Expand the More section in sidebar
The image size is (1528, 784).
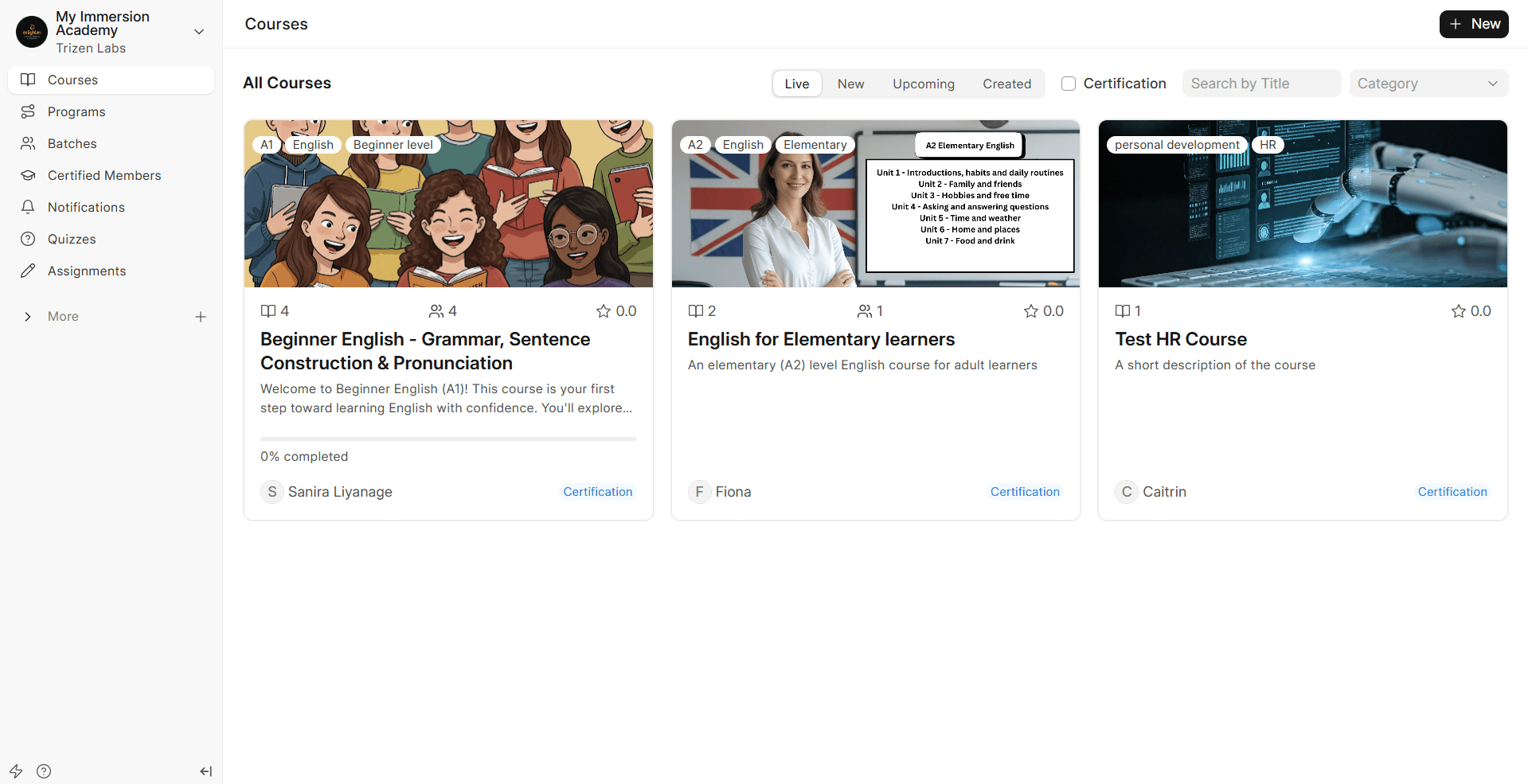(x=28, y=317)
